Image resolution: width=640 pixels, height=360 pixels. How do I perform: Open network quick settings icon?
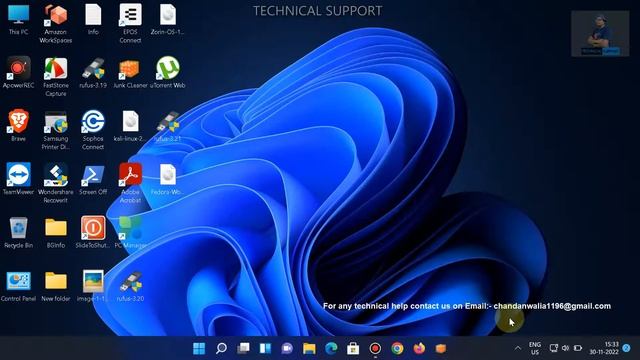pos(553,348)
